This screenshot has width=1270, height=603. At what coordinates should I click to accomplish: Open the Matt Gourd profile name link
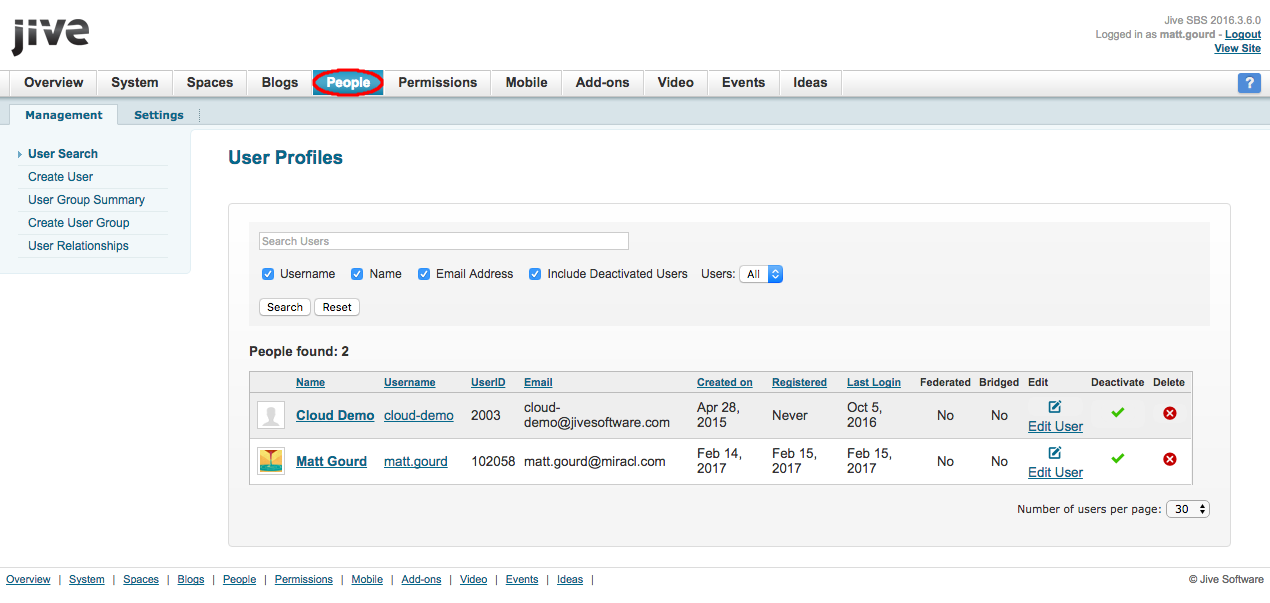tap(331, 461)
